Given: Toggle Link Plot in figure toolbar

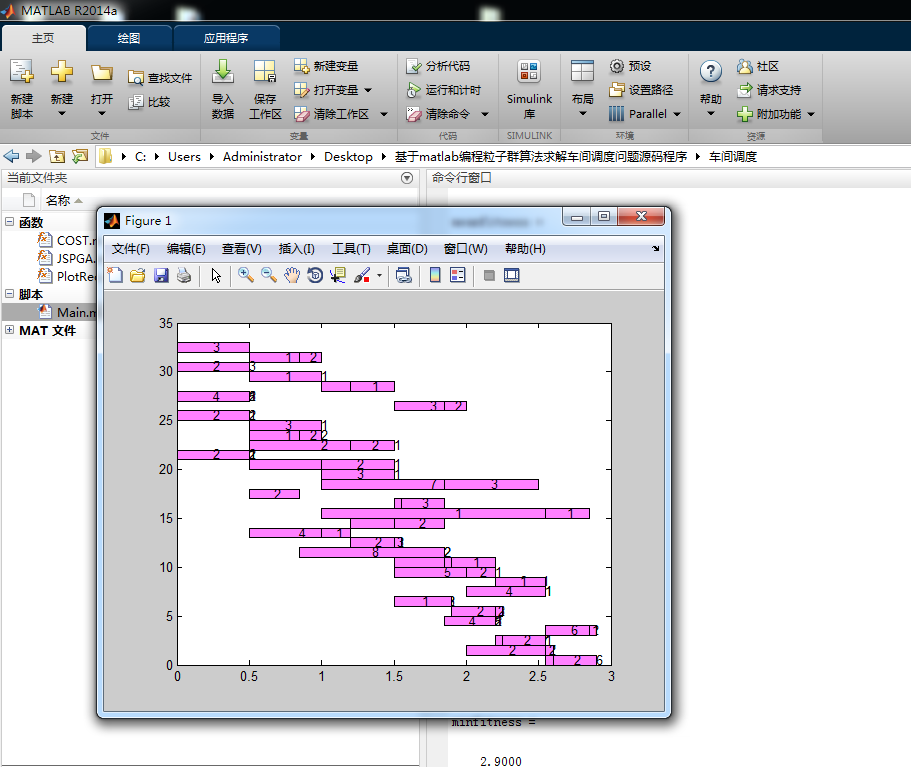Looking at the screenshot, I should tap(404, 275).
